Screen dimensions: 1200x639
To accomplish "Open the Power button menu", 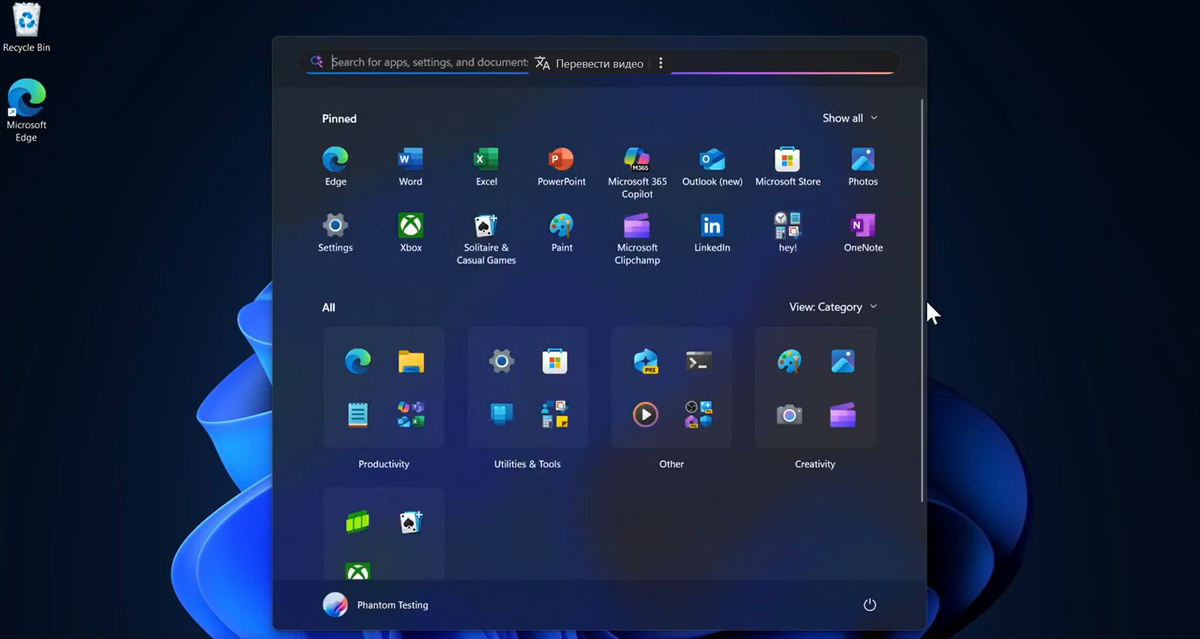I will point(870,605).
